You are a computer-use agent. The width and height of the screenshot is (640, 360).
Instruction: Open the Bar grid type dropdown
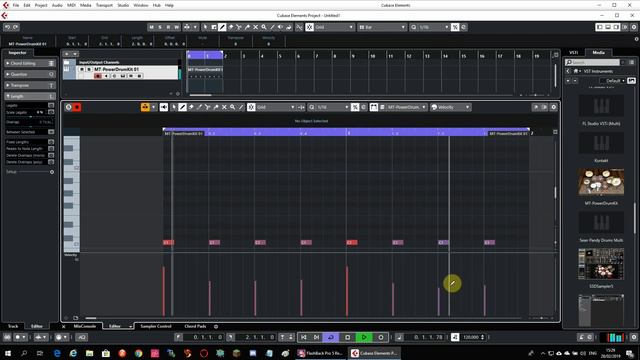click(382, 27)
